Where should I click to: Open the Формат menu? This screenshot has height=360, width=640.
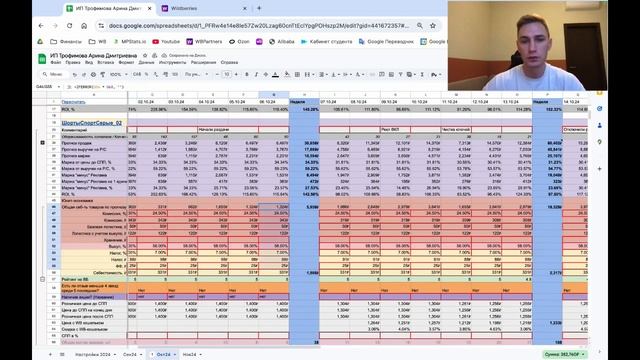126,63
